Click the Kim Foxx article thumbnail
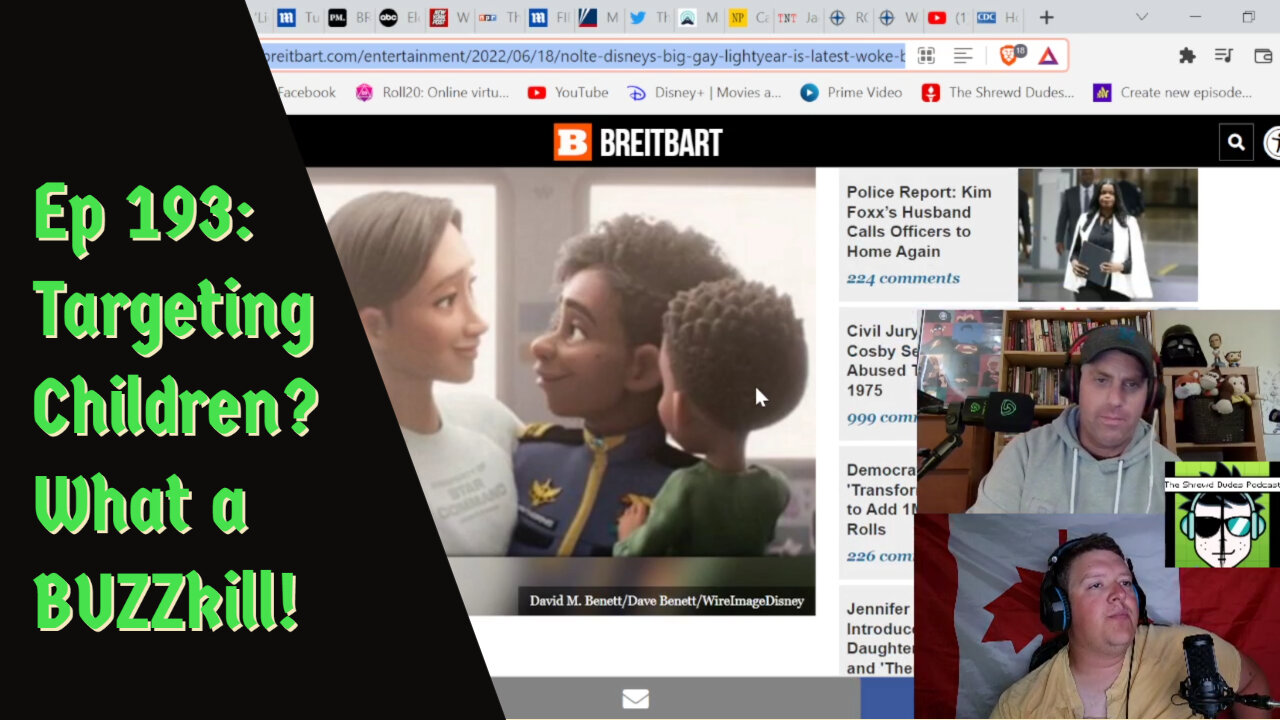Image resolution: width=1280 pixels, height=720 pixels. click(x=1107, y=235)
